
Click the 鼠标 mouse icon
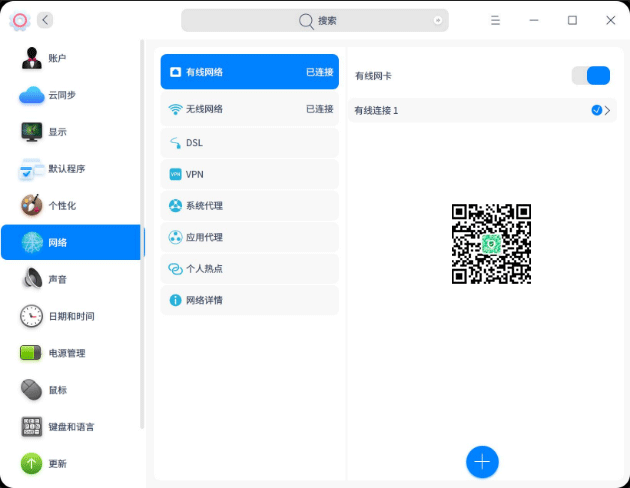coord(32,390)
